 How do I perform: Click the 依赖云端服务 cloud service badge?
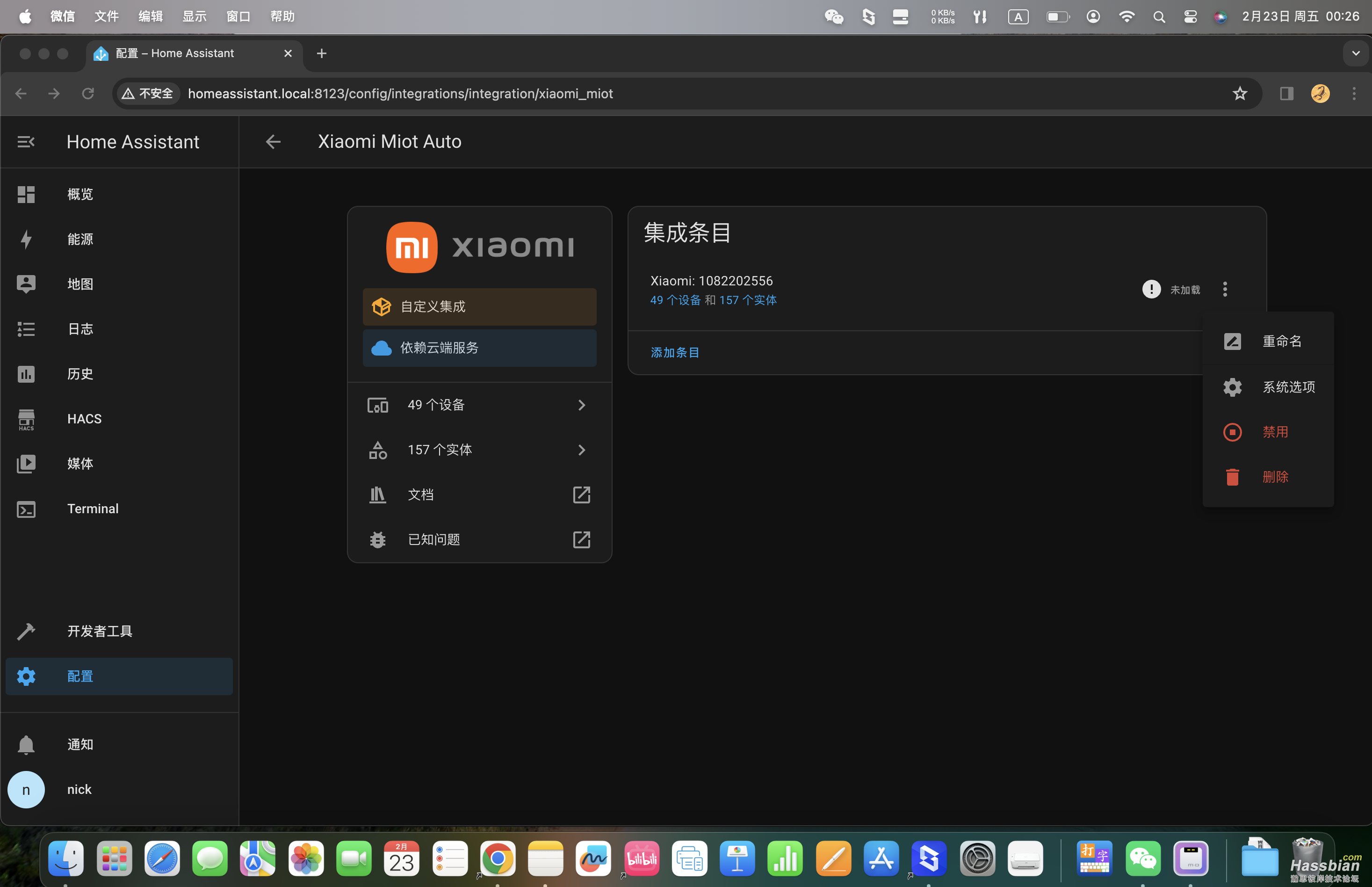(x=480, y=348)
